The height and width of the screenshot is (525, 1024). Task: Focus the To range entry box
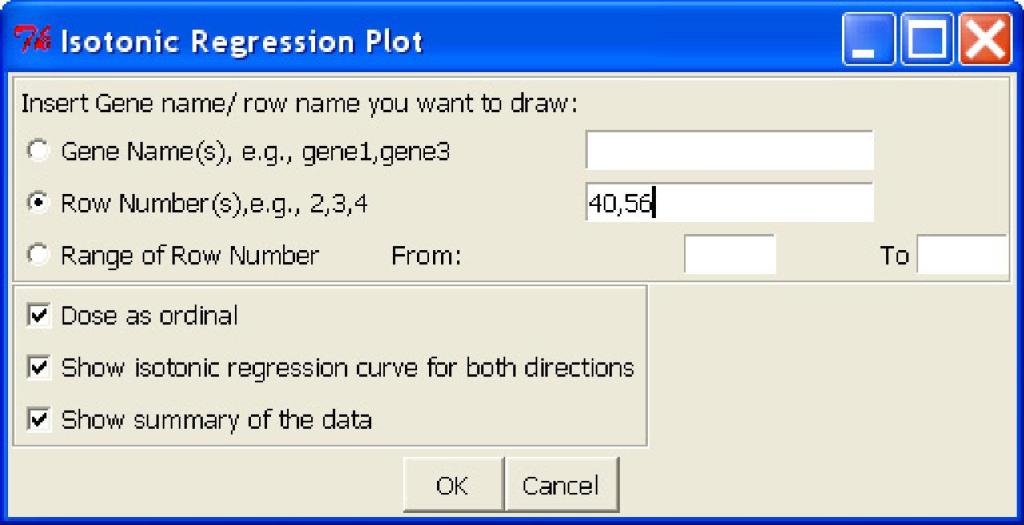[x=962, y=255]
